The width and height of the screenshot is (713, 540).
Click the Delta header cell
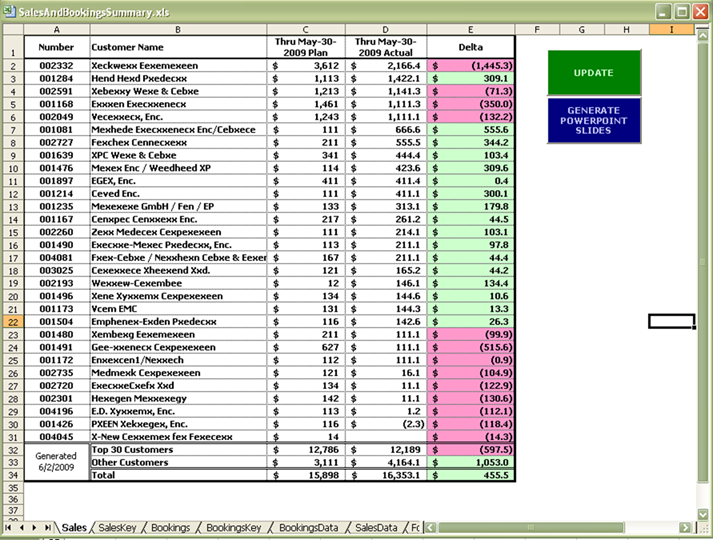(x=471, y=47)
